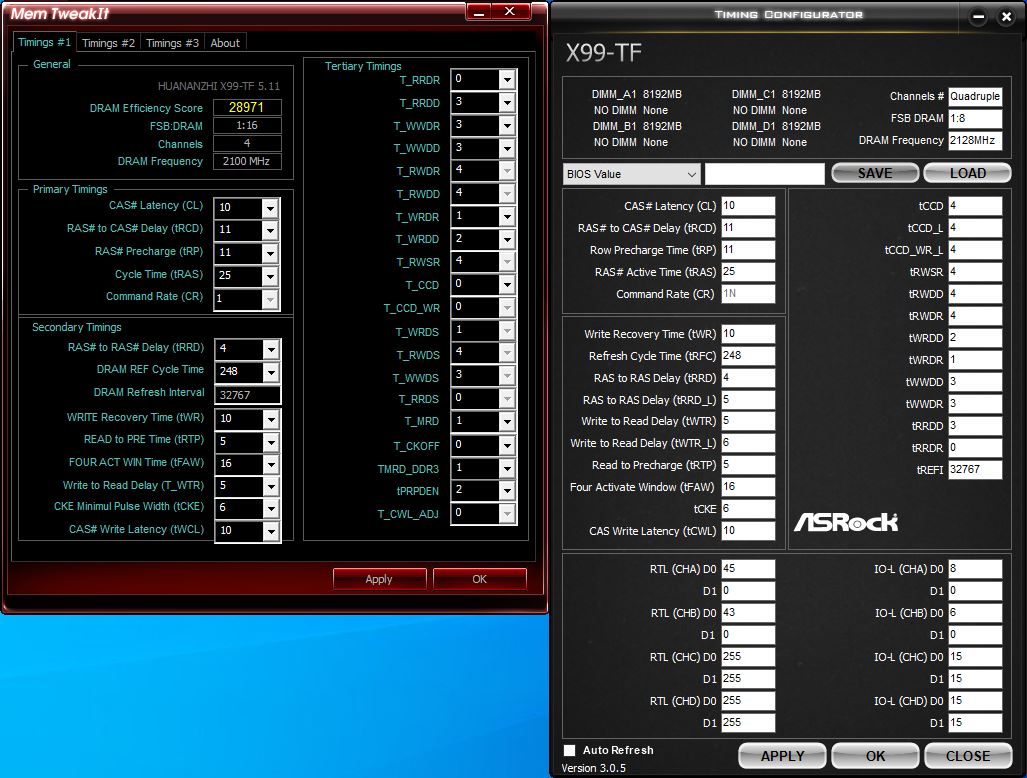Screen dimensions: 1027x778
Task: Switch to the Timings #2 tab
Action: click(x=108, y=43)
